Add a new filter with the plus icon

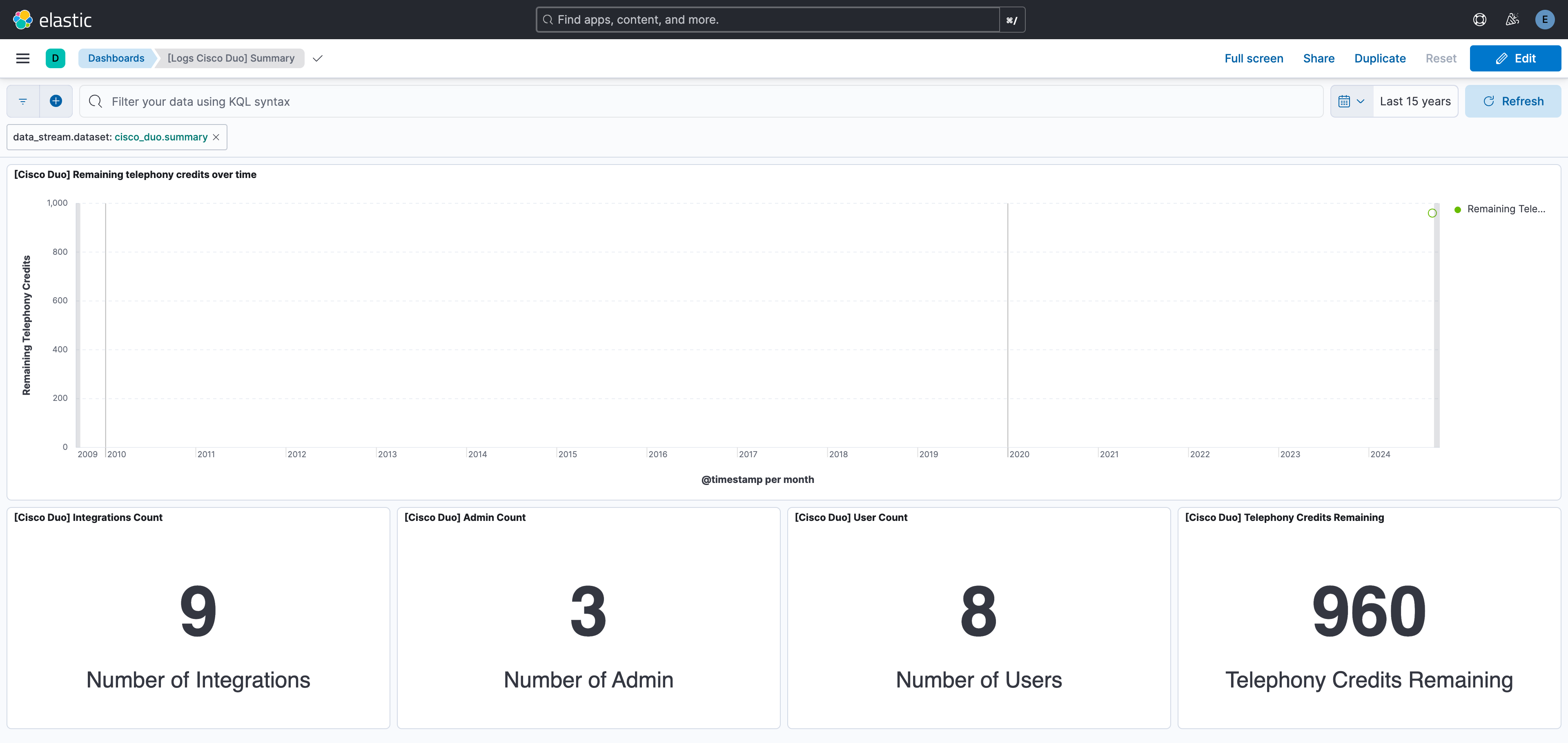tap(56, 101)
